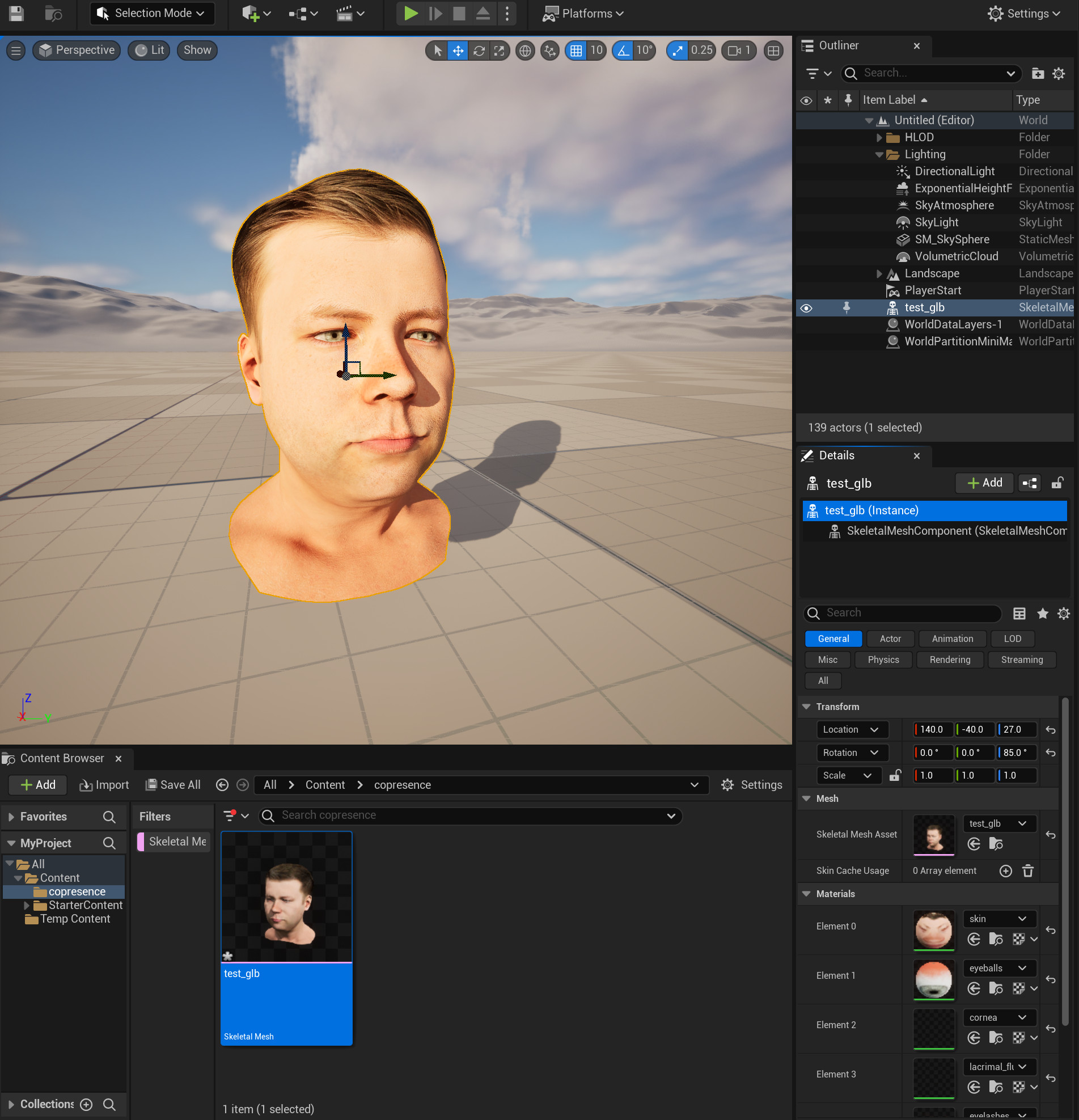Click the Skeletal Mesh Asset thumbnail
Screen dimensions: 1079x1120
[x=933, y=834]
